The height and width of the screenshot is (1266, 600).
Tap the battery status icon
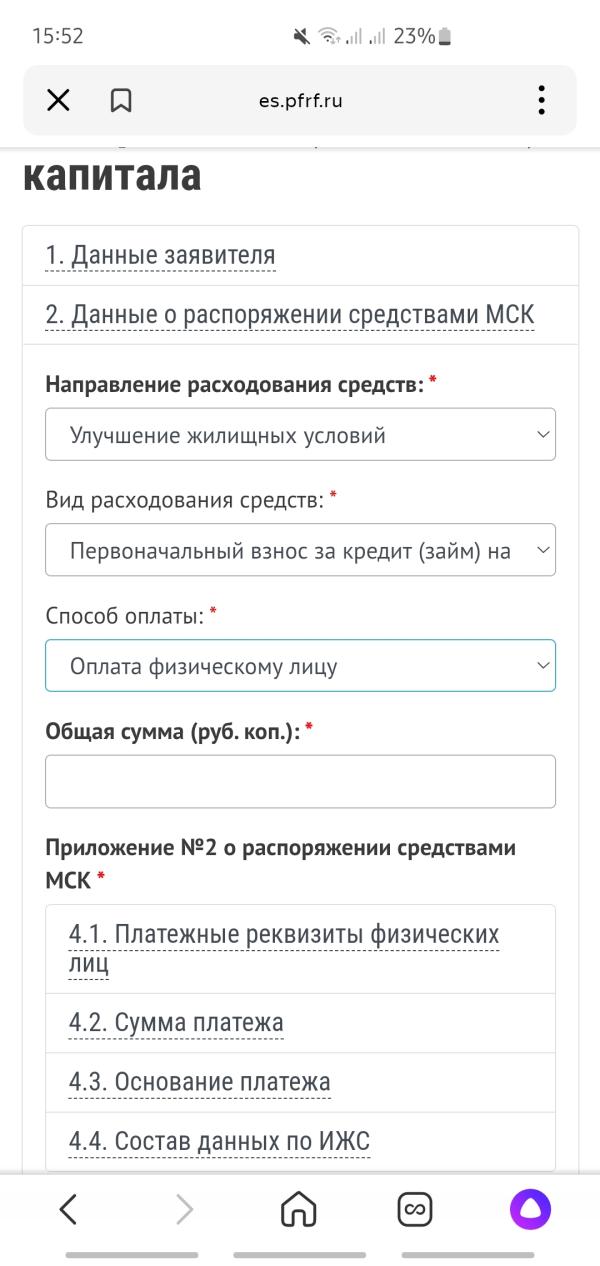(445, 37)
